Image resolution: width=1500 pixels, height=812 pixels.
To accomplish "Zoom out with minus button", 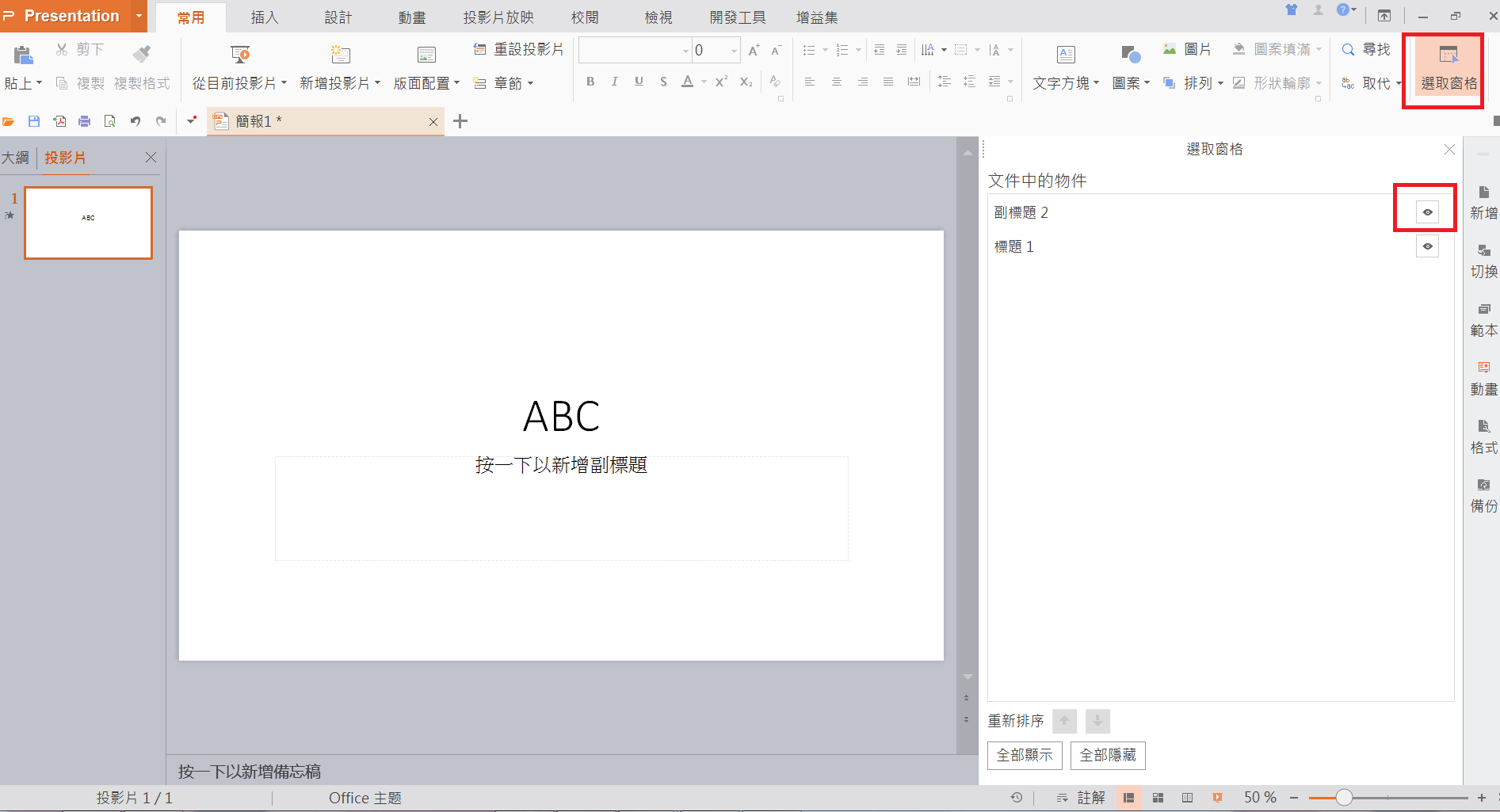I will coord(1294,798).
